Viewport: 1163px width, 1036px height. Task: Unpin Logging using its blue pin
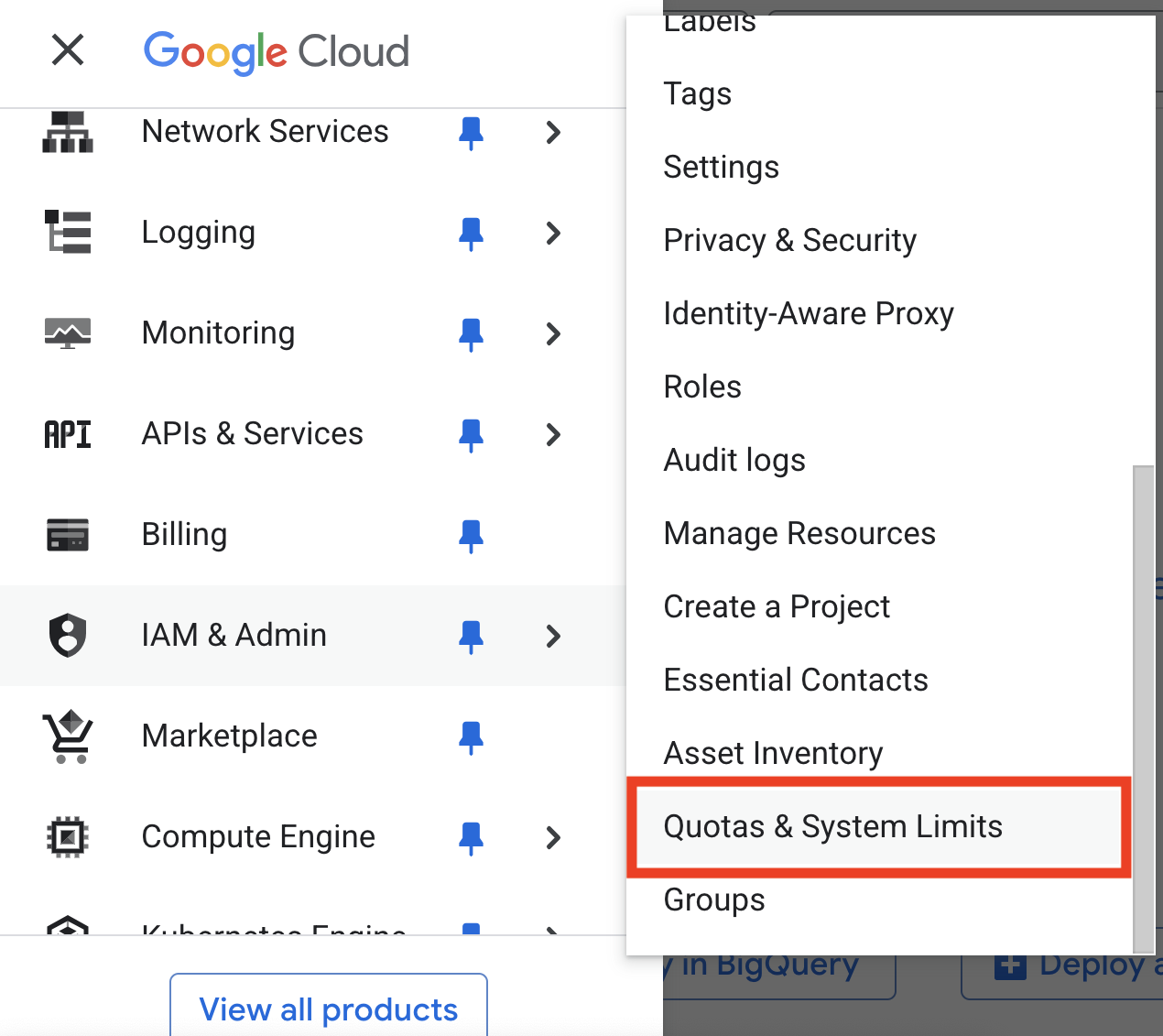[471, 234]
